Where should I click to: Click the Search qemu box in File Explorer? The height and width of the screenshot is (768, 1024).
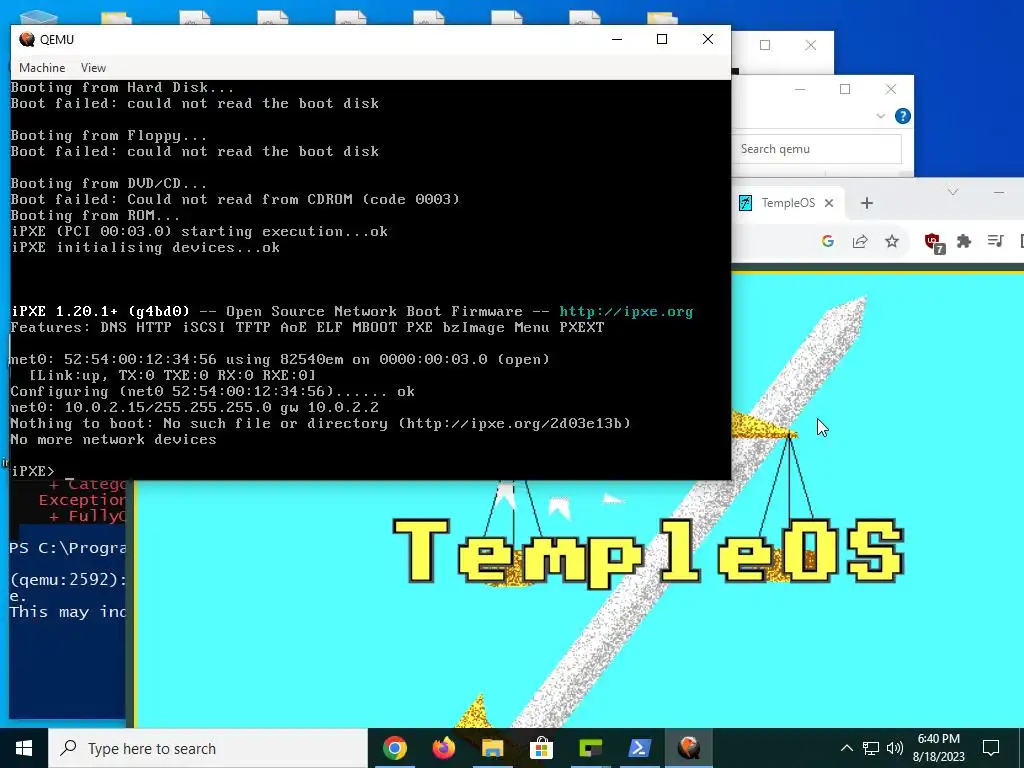click(x=816, y=149)
